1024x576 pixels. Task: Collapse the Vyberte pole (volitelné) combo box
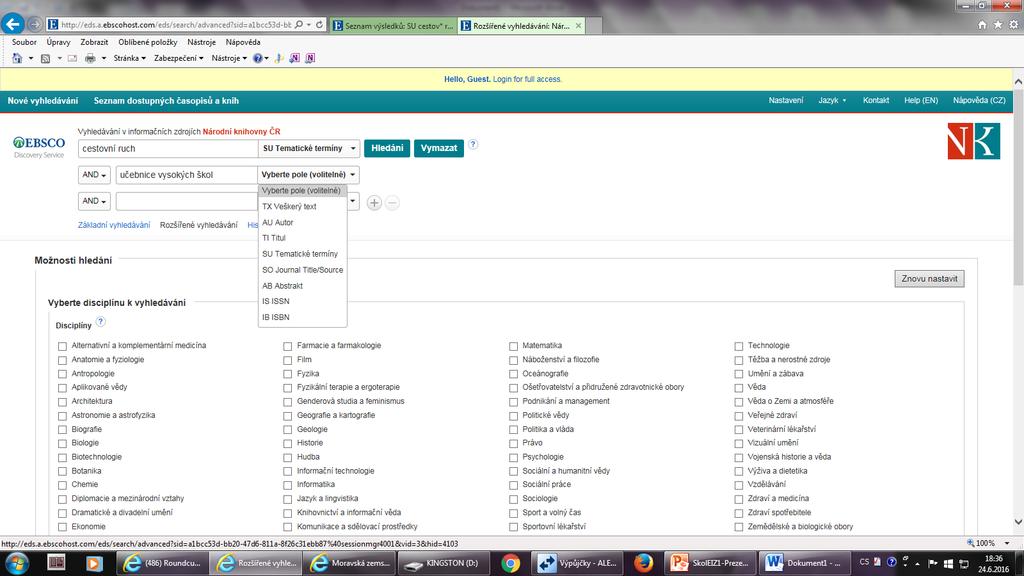(x=308, y=175)
